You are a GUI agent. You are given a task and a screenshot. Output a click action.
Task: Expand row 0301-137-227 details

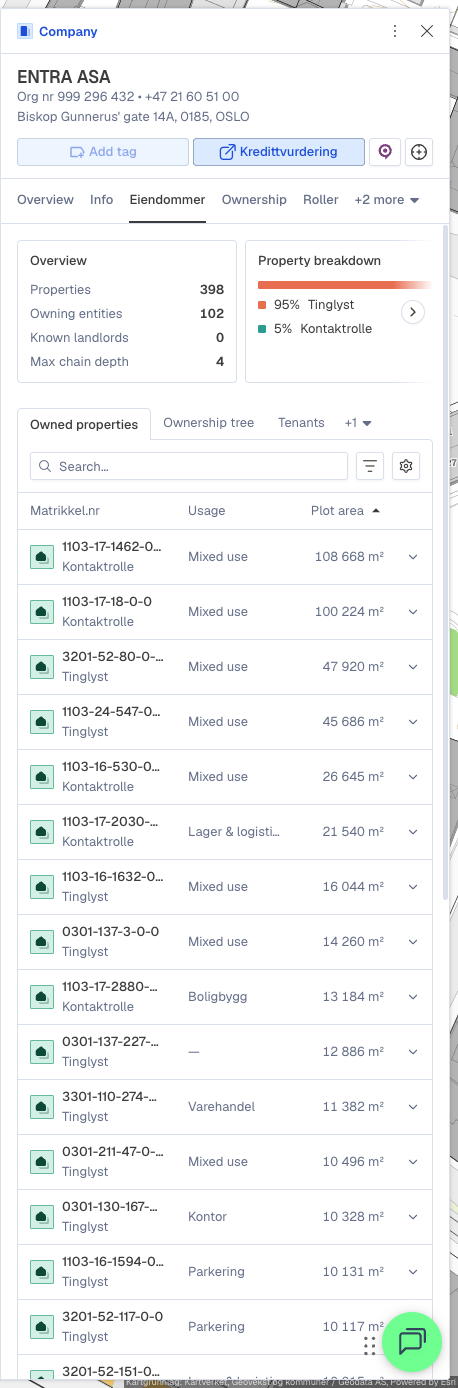pos(413,1052)
